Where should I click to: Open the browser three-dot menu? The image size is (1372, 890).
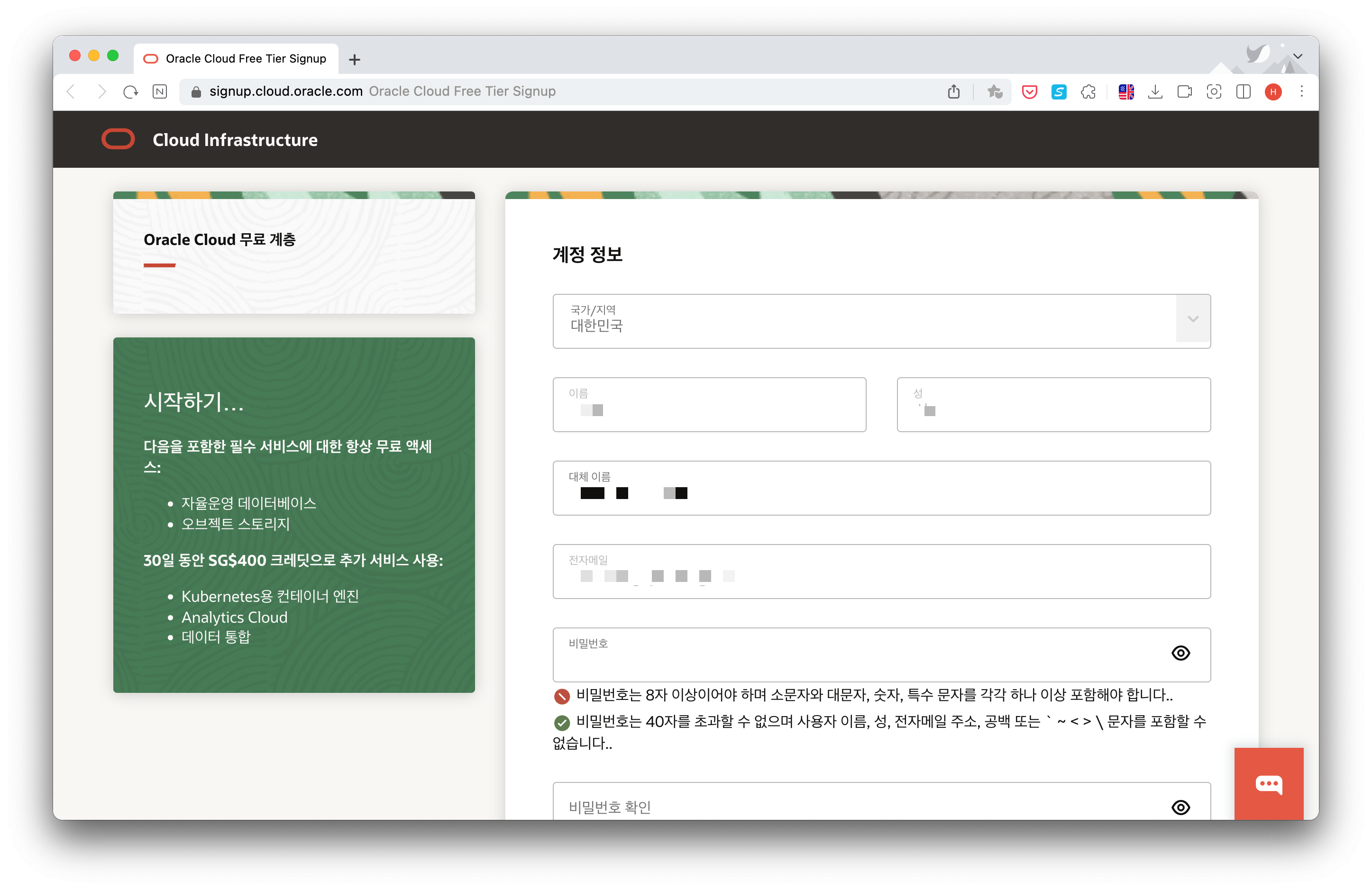click(x=1301, y=91)
